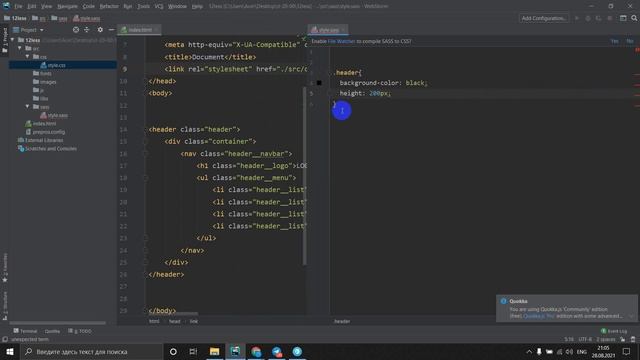Open Windows Start menu
Viewport: 640px width, 360px height.
point(9,351)
